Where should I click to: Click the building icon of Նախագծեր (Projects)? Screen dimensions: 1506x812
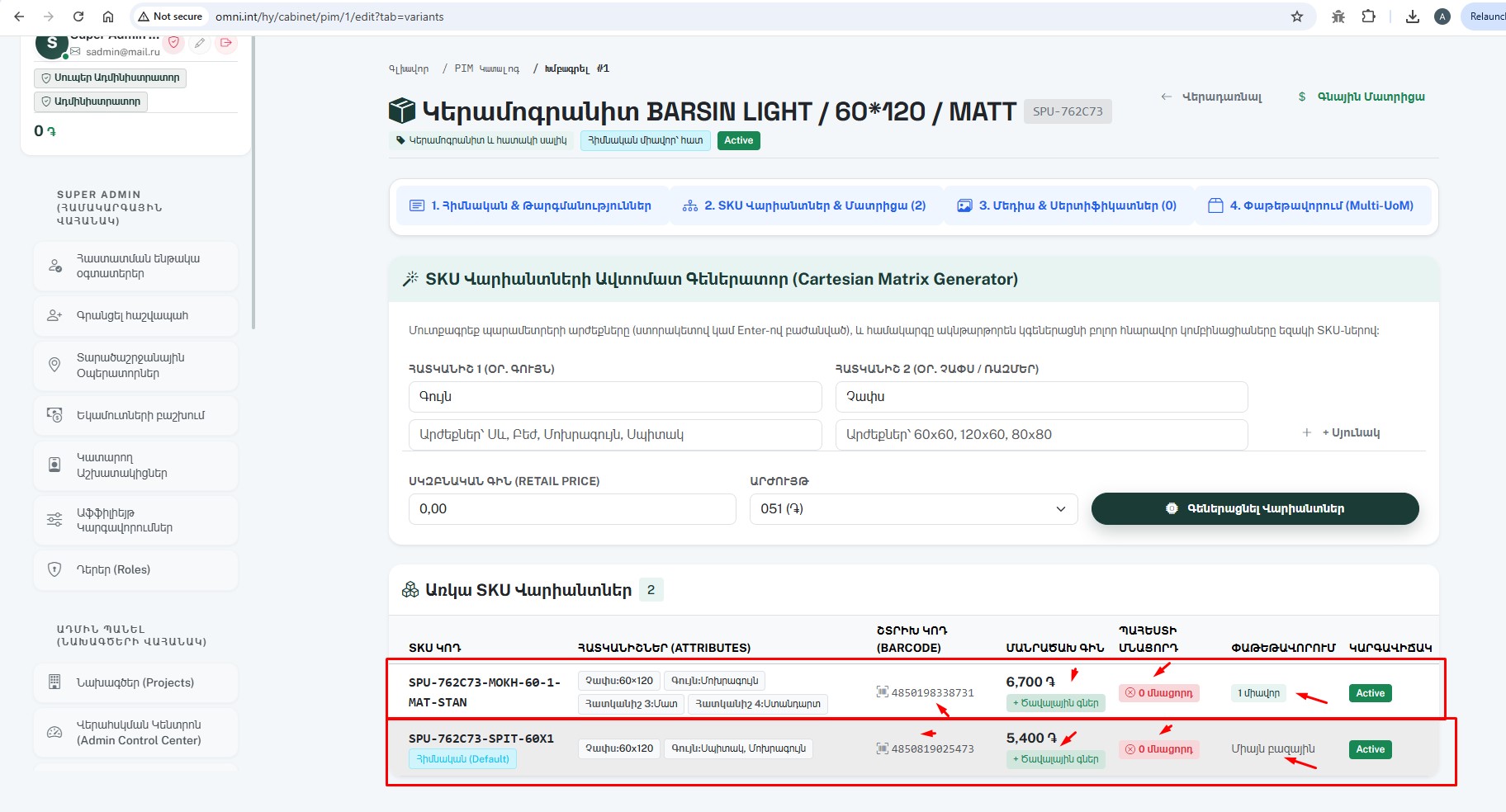54,682
